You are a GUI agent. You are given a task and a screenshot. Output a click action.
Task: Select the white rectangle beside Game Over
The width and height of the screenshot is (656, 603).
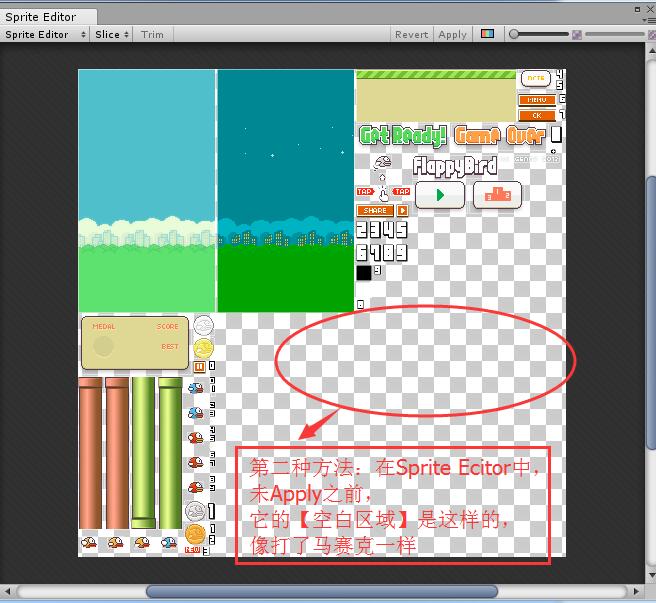click(x=556, y=135)
